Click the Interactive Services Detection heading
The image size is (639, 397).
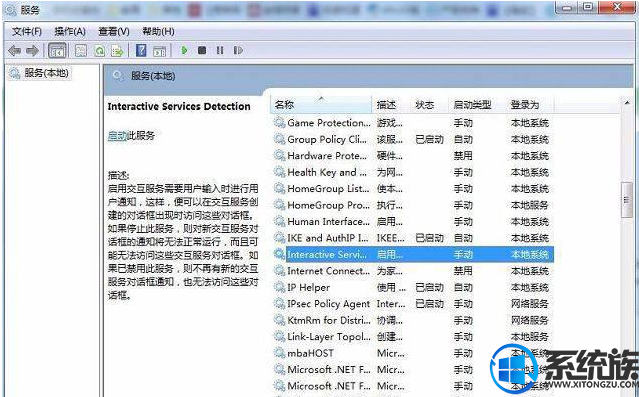[179, 106]
